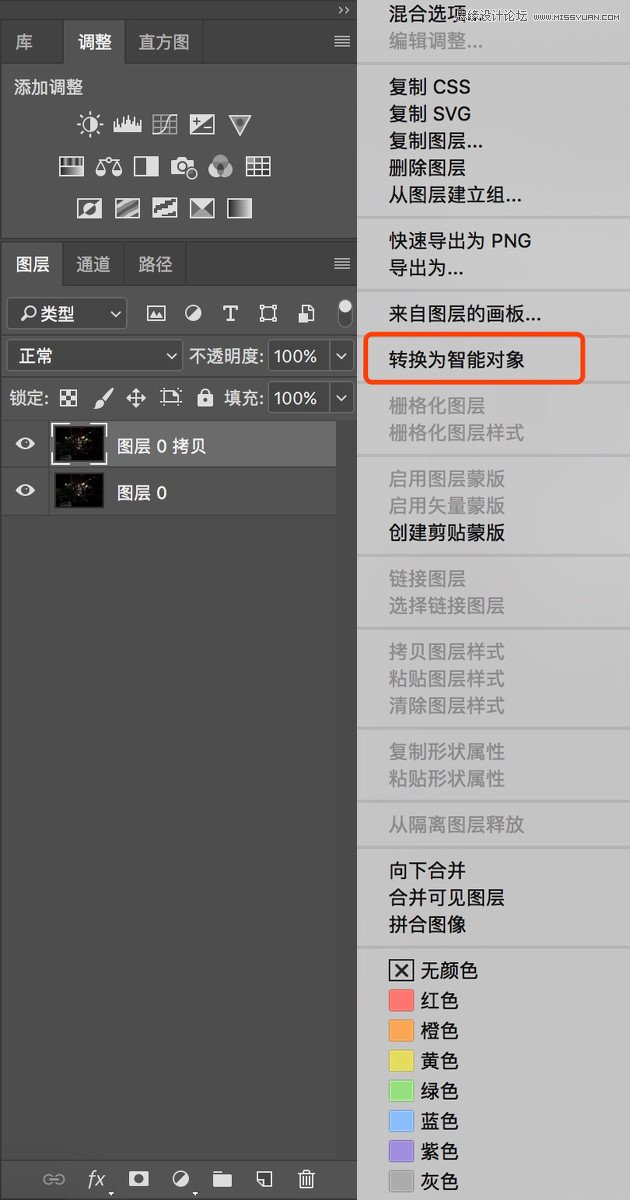Open the 正常 blend mode dropdown
The image size is (630, 1200).
tap(94, 356)
